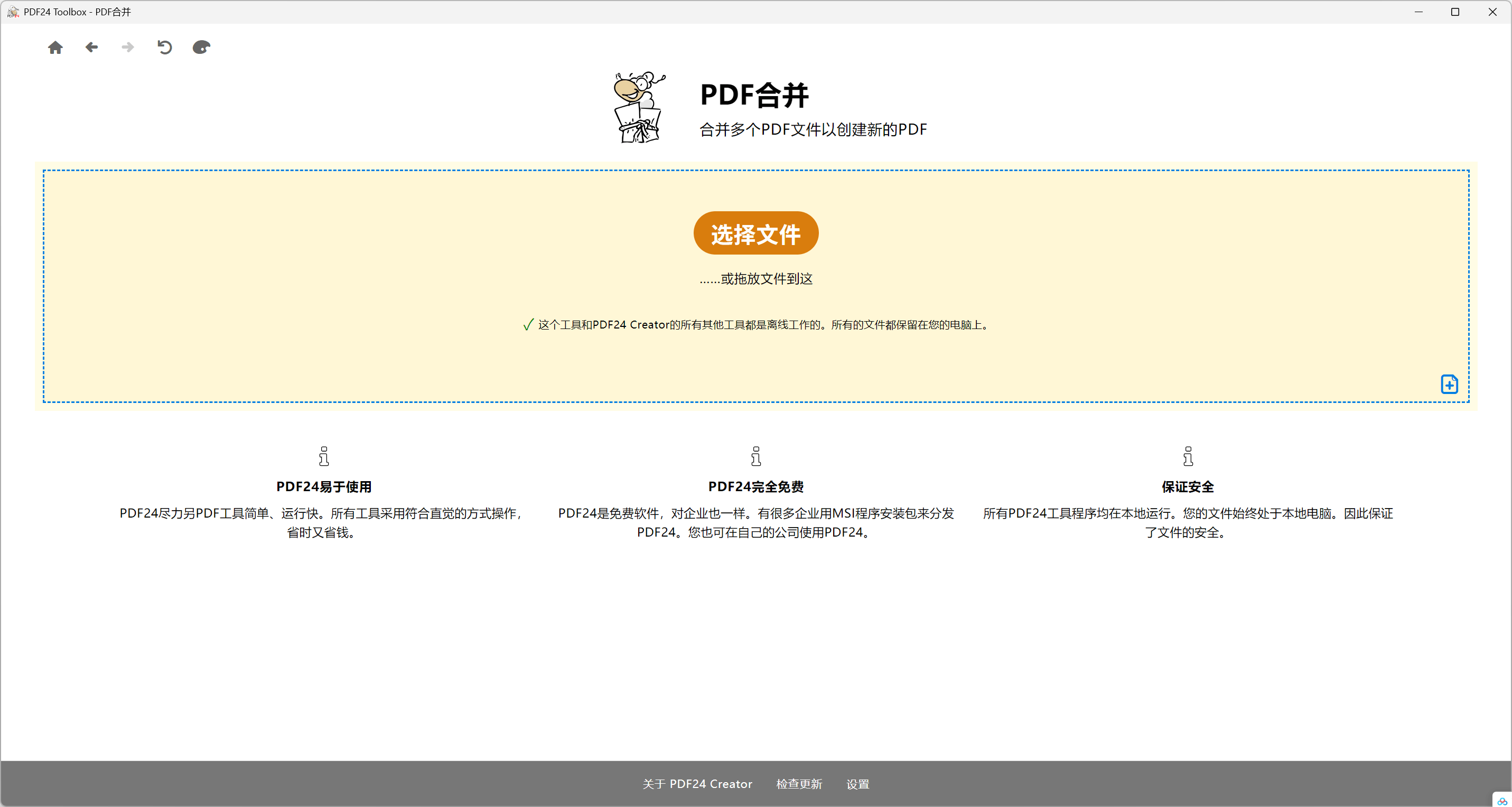Click the info icon above 保证安全
1512x807 pixels.
tap(1188, 456)
